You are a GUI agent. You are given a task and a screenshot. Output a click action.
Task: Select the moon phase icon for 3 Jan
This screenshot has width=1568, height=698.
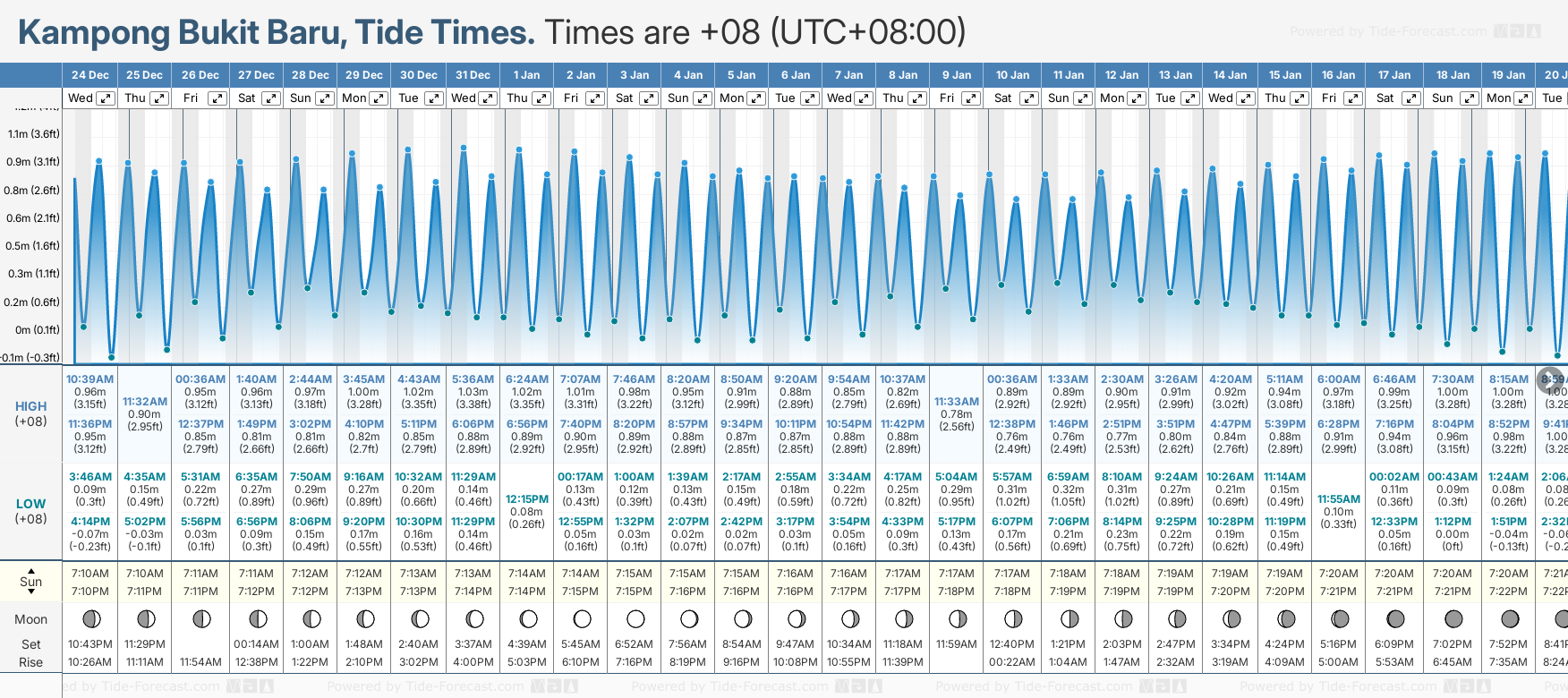coord(635,618)
